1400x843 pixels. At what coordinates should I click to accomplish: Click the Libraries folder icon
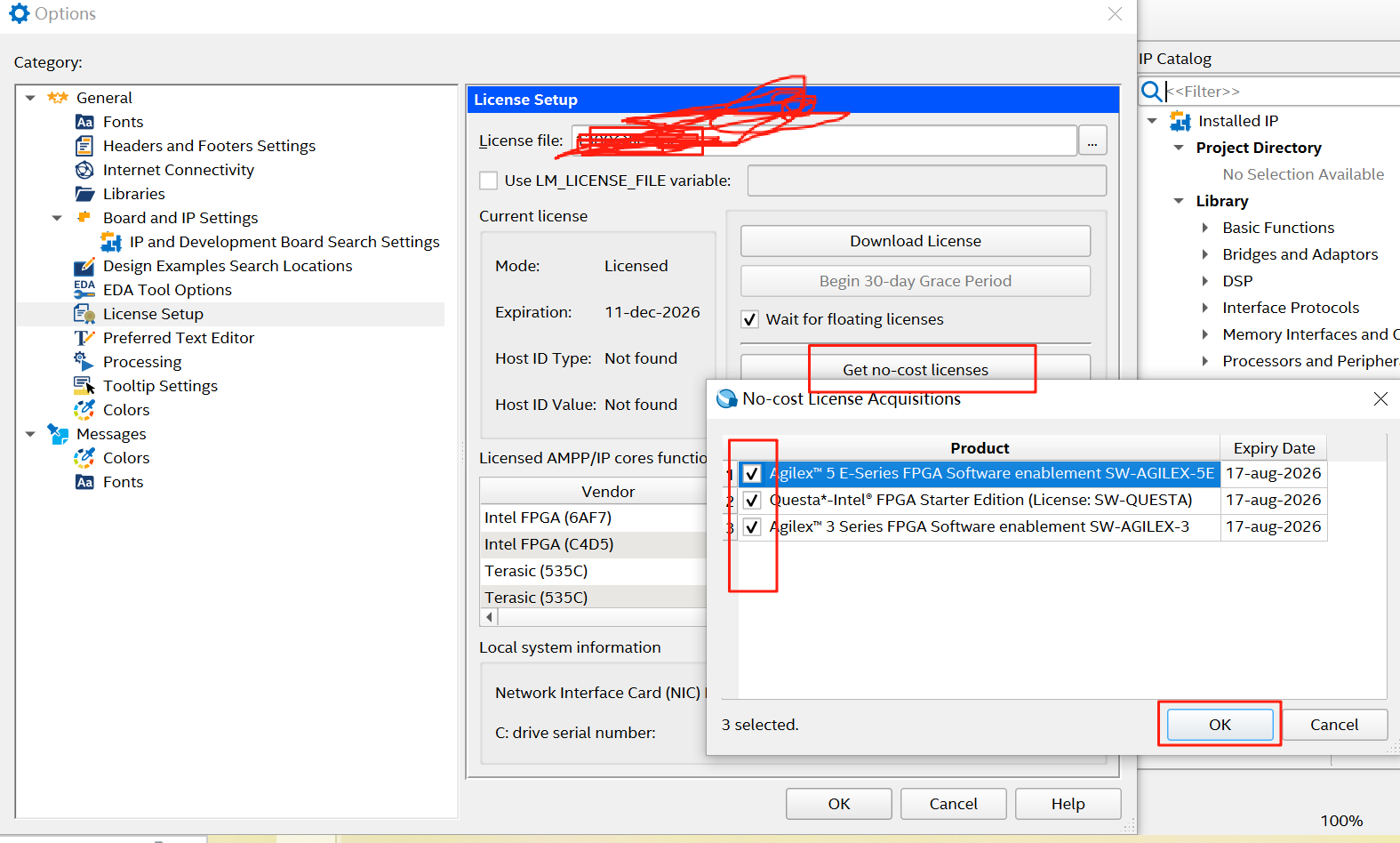(84, 194)
